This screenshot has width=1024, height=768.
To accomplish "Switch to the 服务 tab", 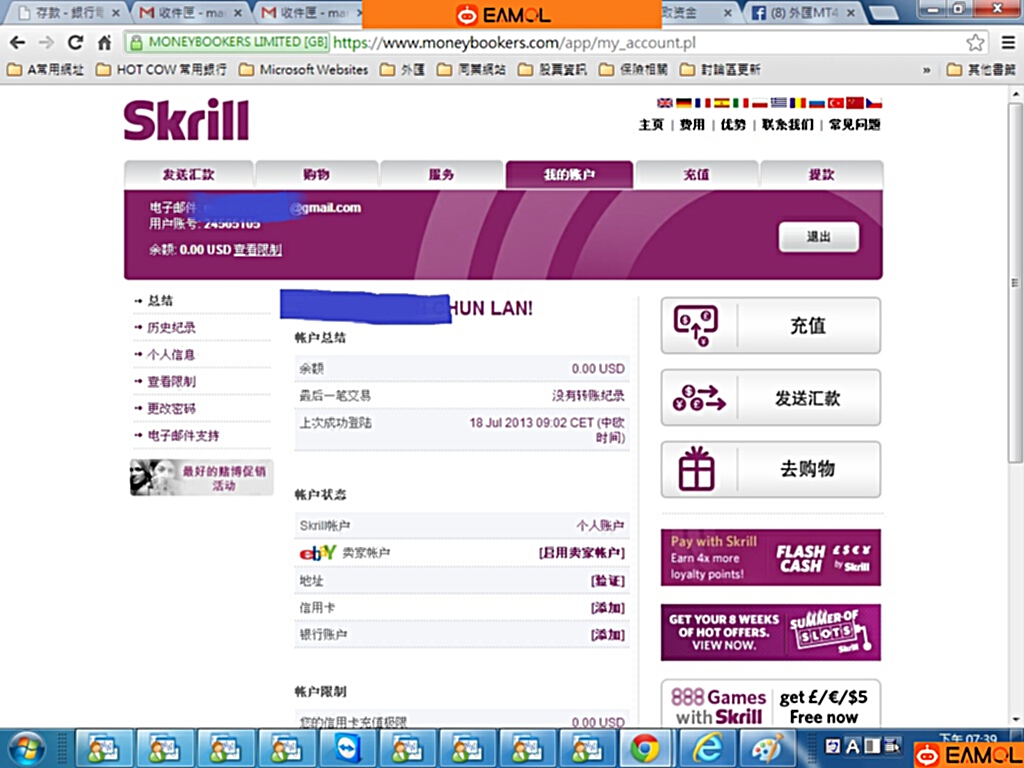I will pyautogui.click(x=441, y=174).
